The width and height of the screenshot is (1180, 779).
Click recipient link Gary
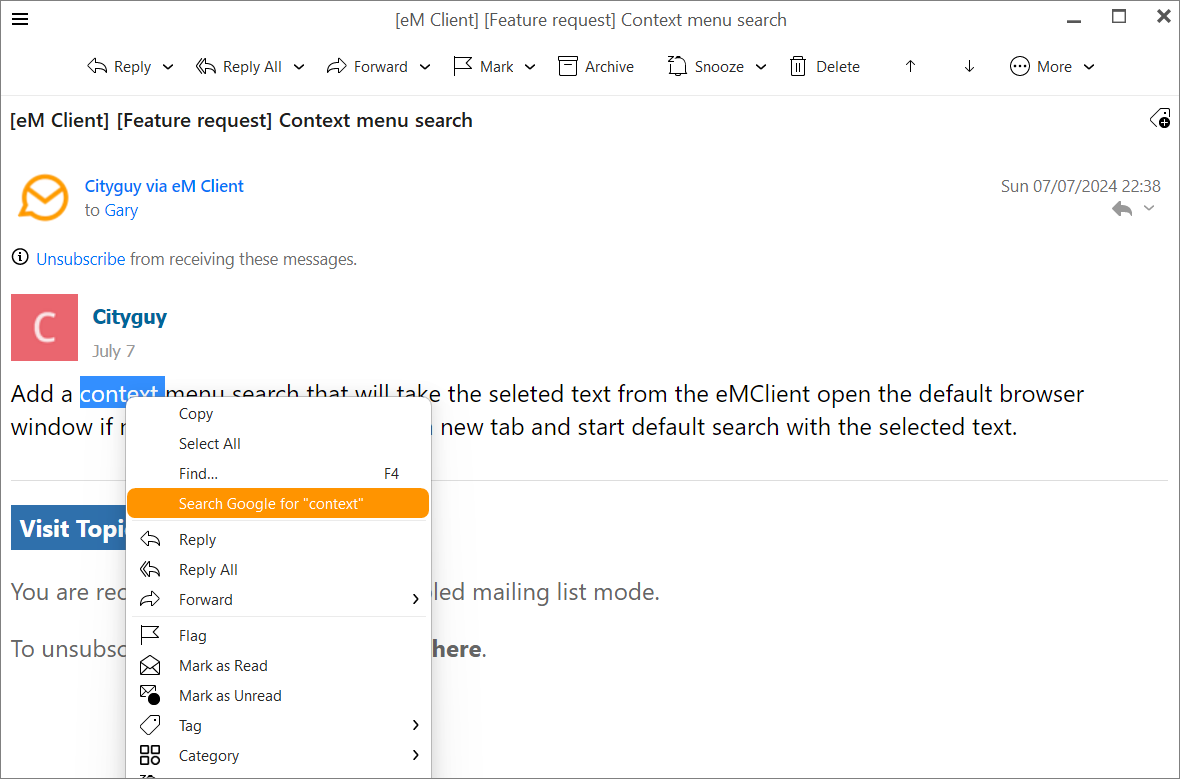tap(121, 210)
